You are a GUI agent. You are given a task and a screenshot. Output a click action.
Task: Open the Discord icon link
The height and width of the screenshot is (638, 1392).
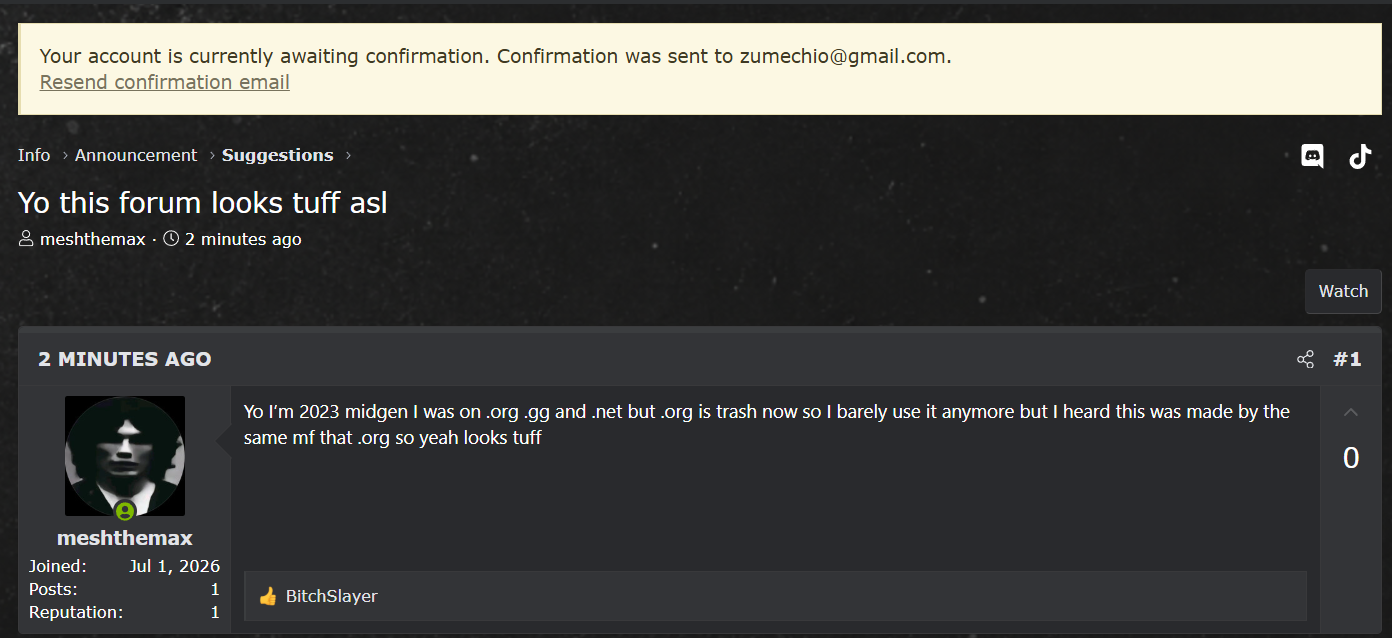pyautogui.click(x=1312, y=156)
